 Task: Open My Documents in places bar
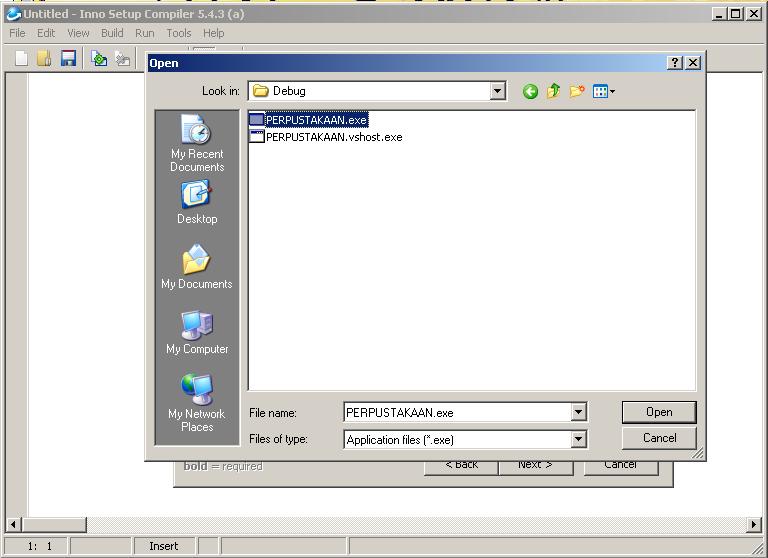pyautogui.click(x=197, y=267)
